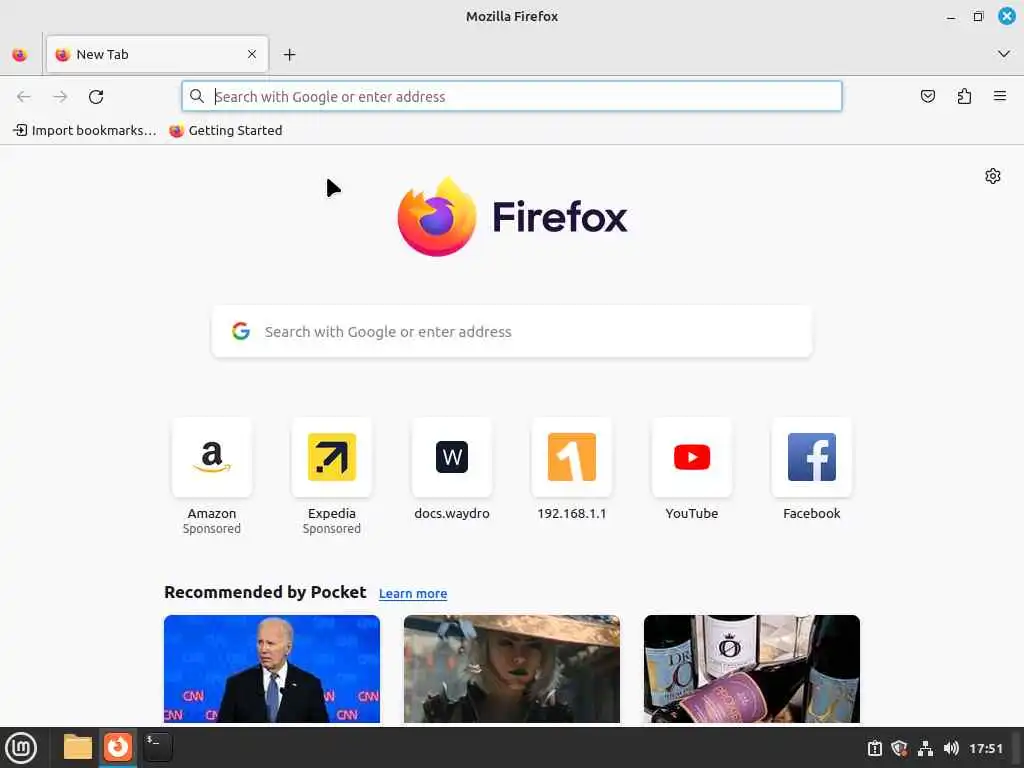Close the New Tab tab

252,54
